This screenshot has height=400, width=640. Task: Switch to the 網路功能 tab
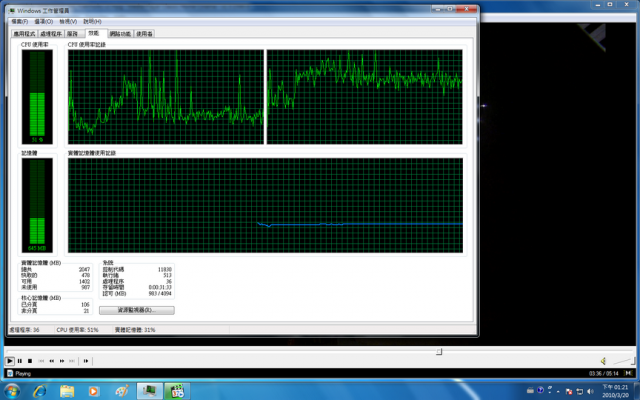pyautogui.click(x=120, y=34)
